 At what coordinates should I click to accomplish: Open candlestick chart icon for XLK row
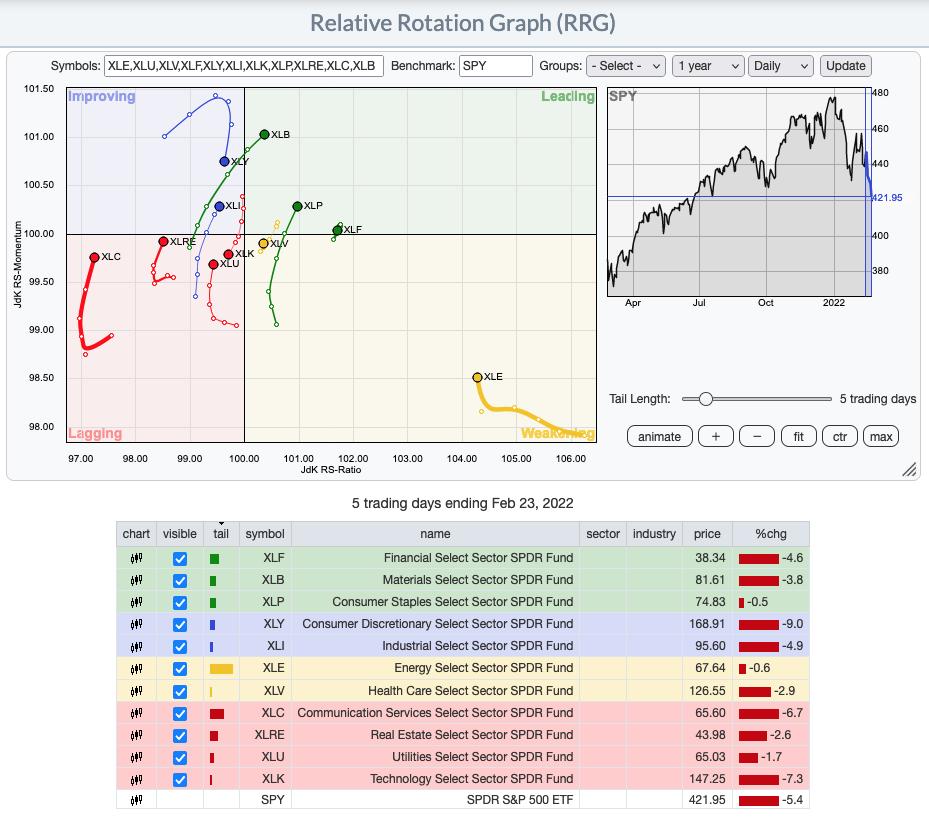tap(136, 779)
